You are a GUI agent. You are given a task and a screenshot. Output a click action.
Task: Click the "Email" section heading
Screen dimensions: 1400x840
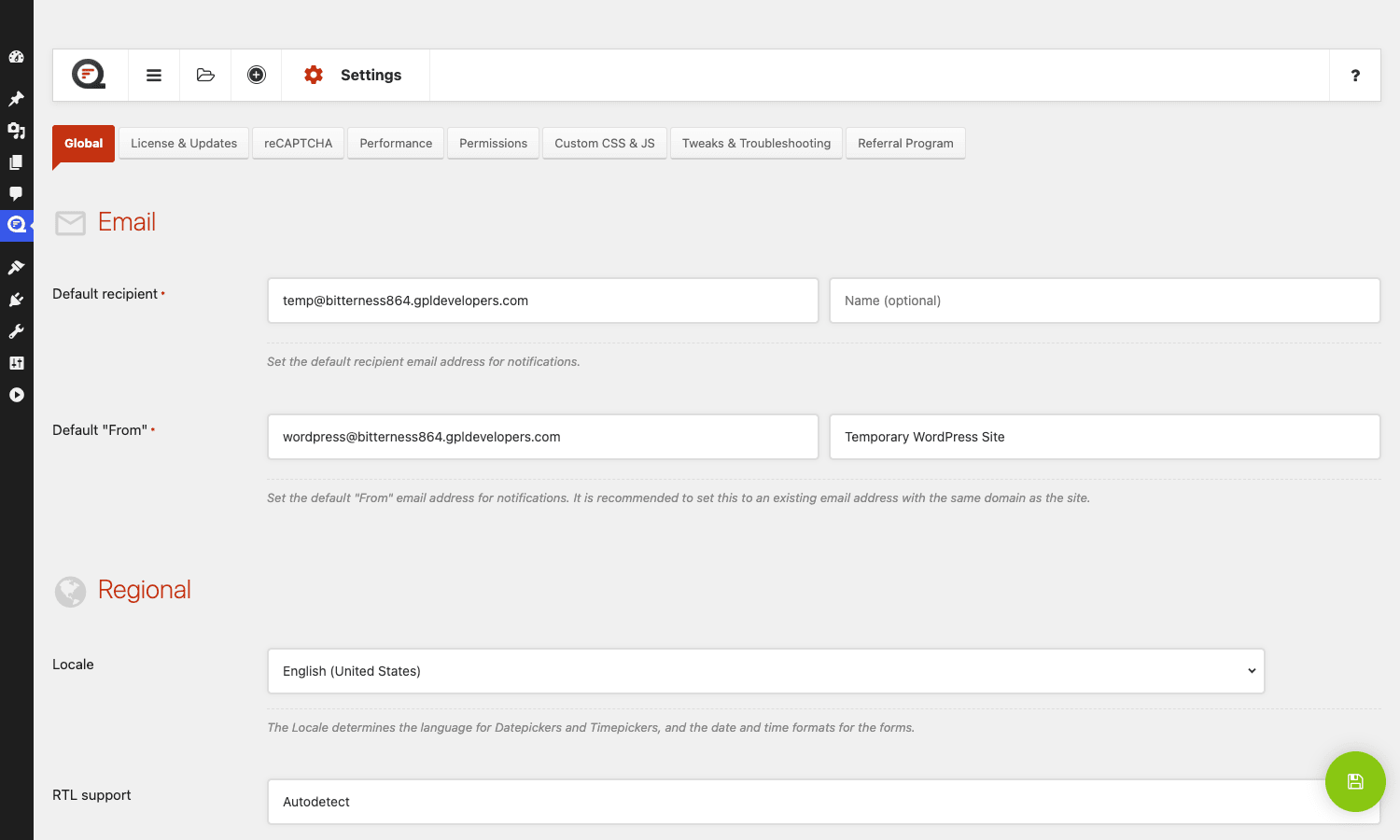(127, 222)
